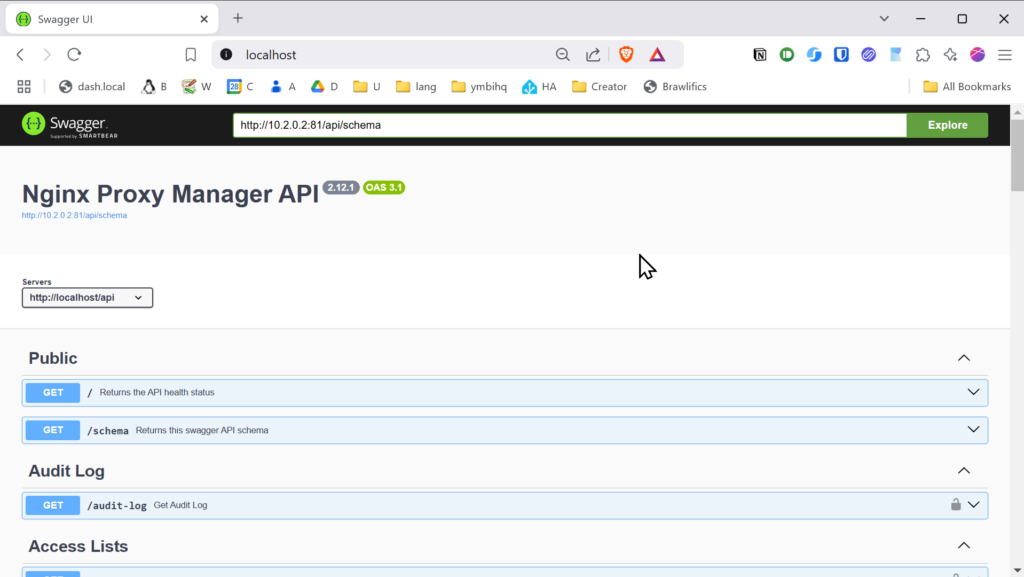
Task: Share this page via share icon
Action: tap(593, 55)
